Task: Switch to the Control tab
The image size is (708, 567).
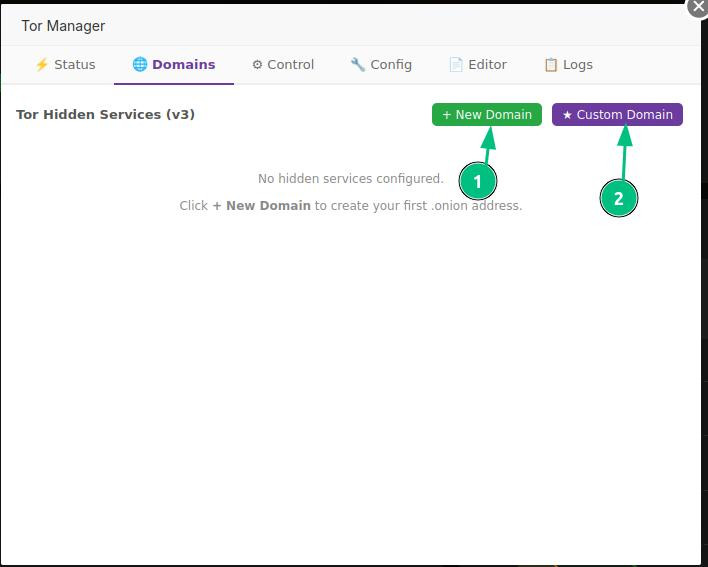Action: click(x=283, y=65)
